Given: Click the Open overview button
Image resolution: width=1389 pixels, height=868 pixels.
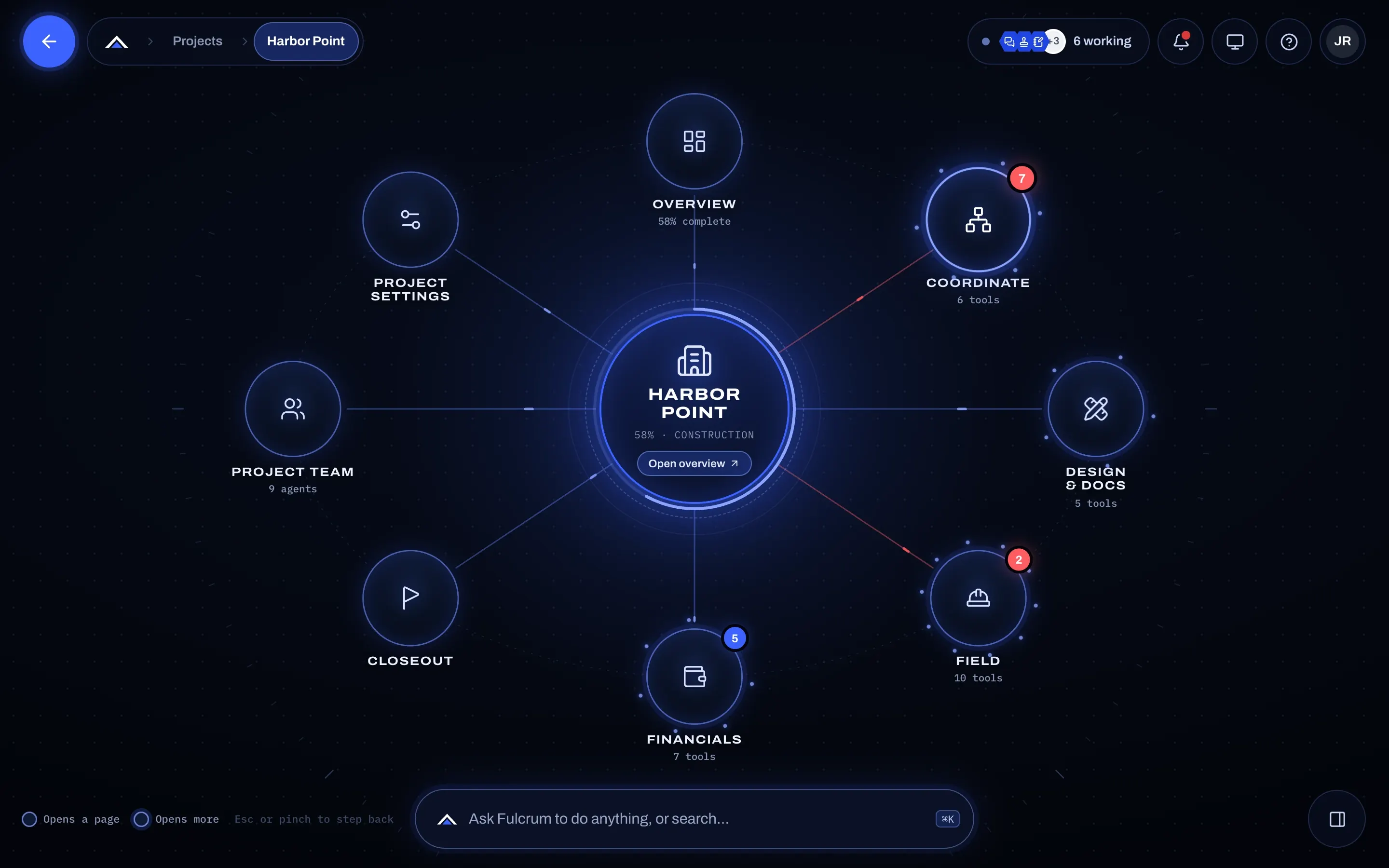Looking at the screenshot, I should click(694, 463).
